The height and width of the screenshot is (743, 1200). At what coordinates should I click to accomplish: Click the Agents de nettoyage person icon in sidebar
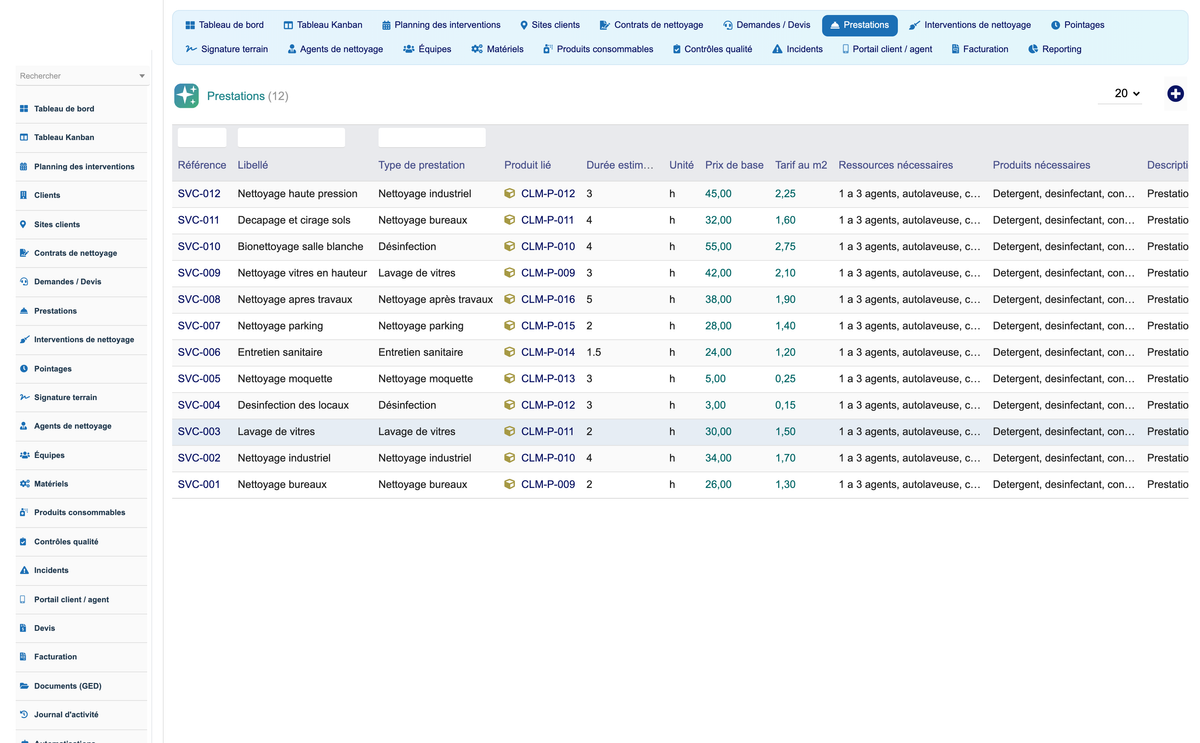pyautogui.click(x=24, y=426)
